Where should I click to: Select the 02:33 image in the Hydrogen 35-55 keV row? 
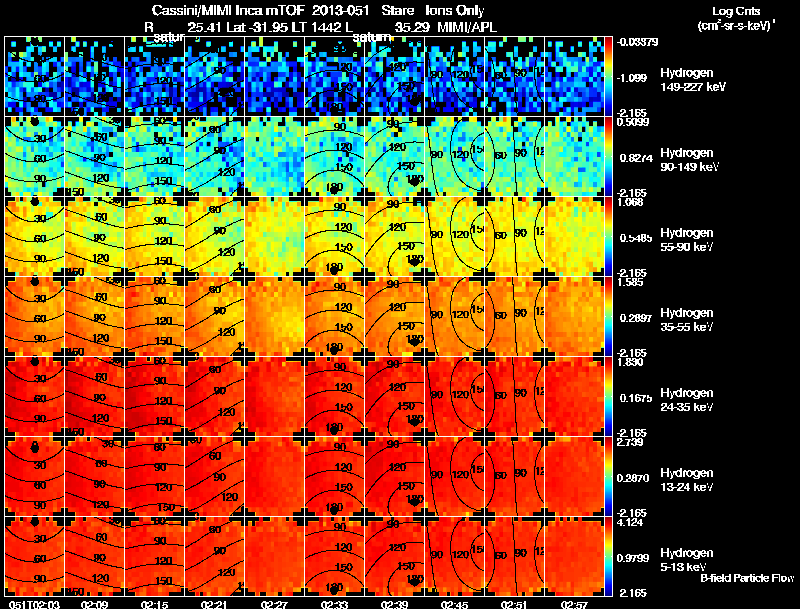coord(335,317)
